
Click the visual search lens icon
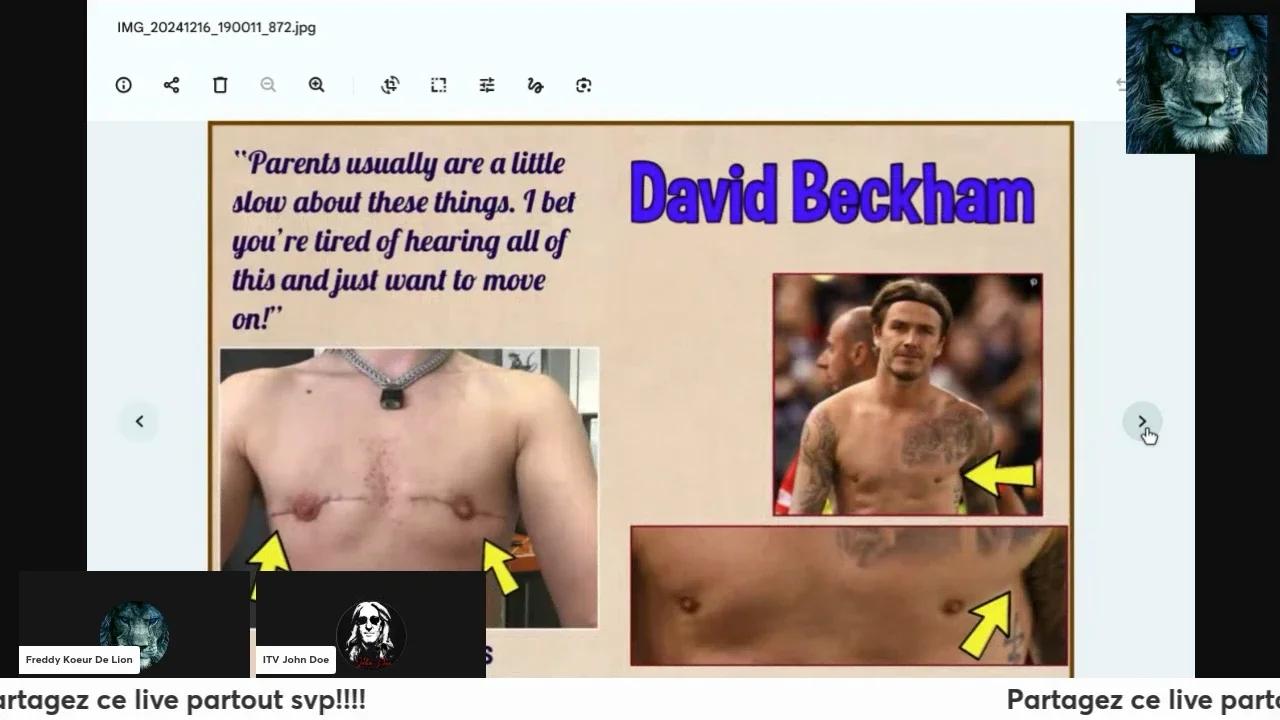coord(584,85)
